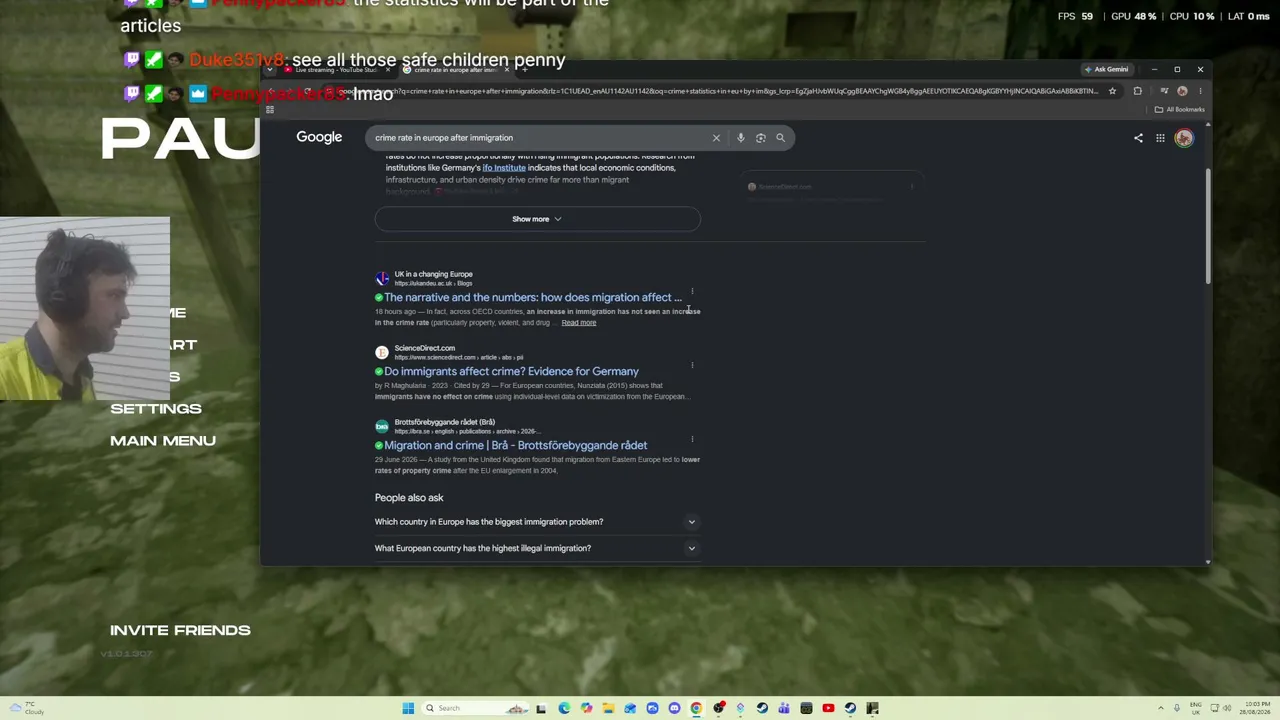Open the Google account avatar menu
The width and height of the screenshot is (1280, 720).
[x=1184, y=138]
